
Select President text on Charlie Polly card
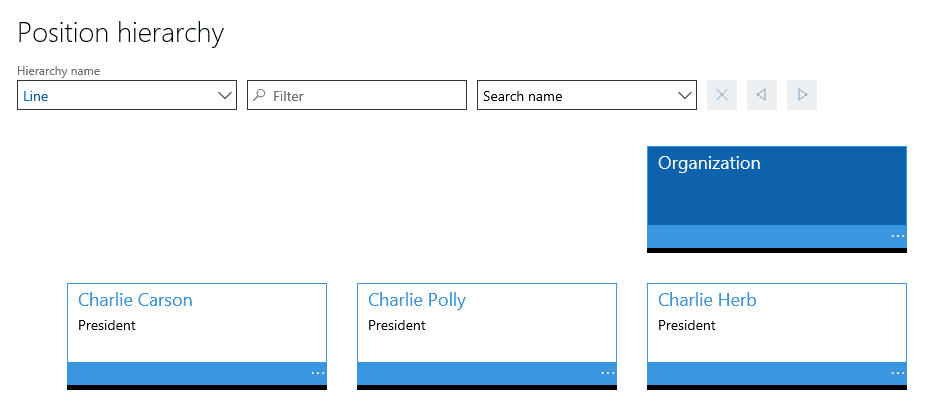click(x=397, y=325)
